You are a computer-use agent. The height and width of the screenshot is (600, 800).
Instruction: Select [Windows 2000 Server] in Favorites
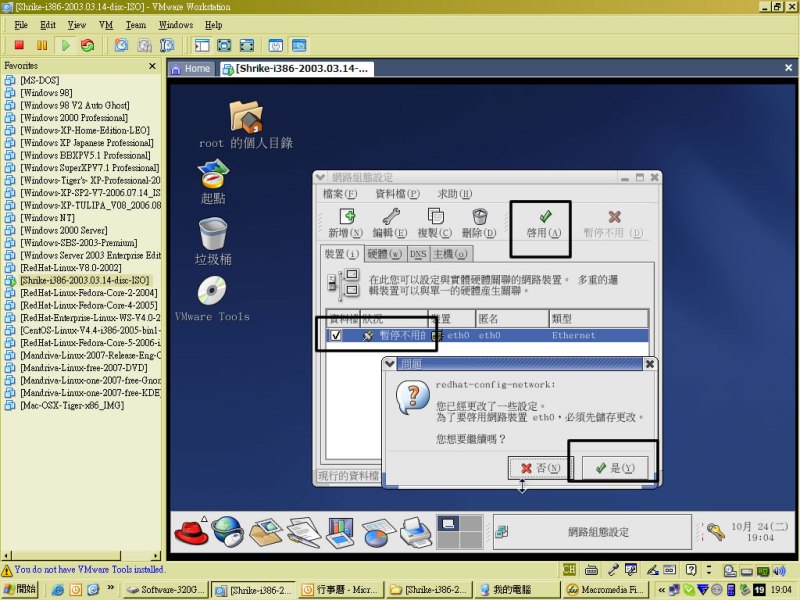[x=64, y=230]
